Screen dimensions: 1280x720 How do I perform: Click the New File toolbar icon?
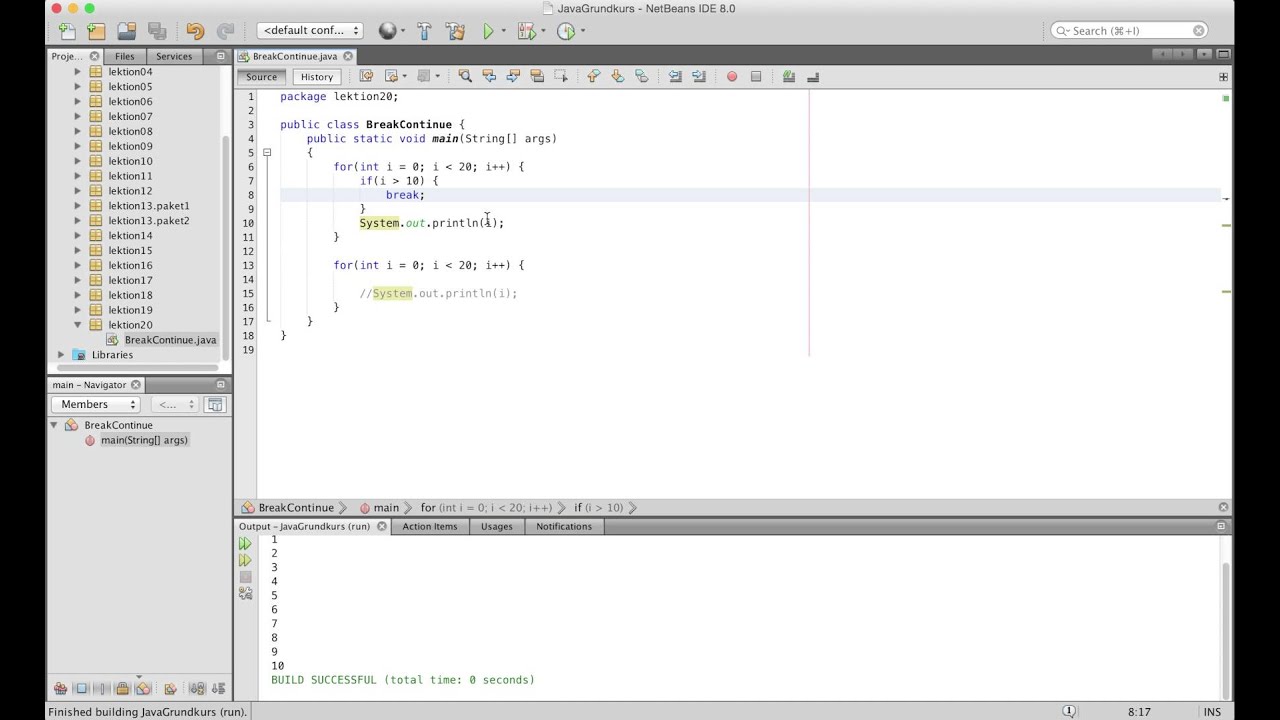tap(67, 31)
